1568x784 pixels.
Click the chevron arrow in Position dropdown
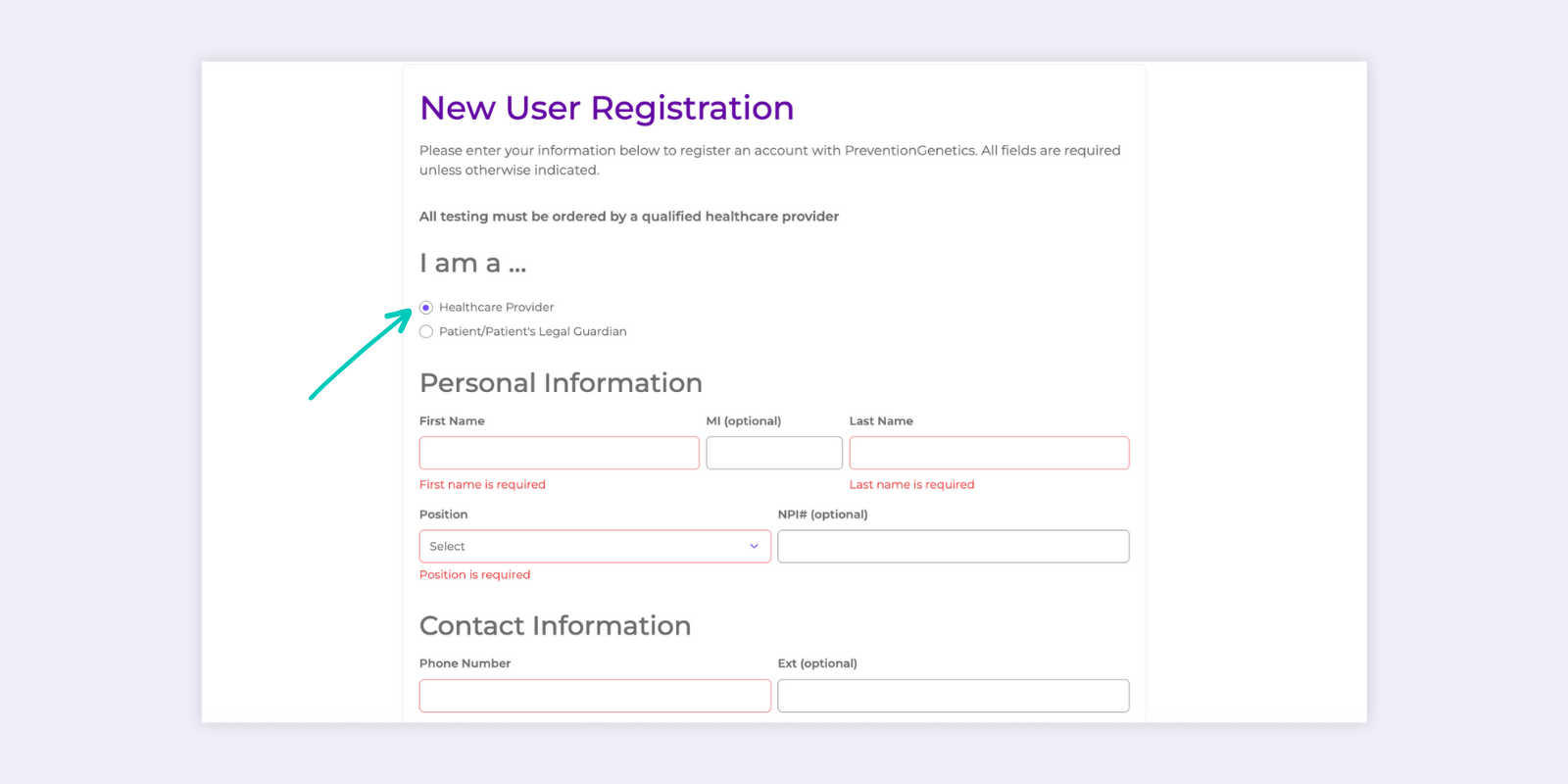[754, 547]
